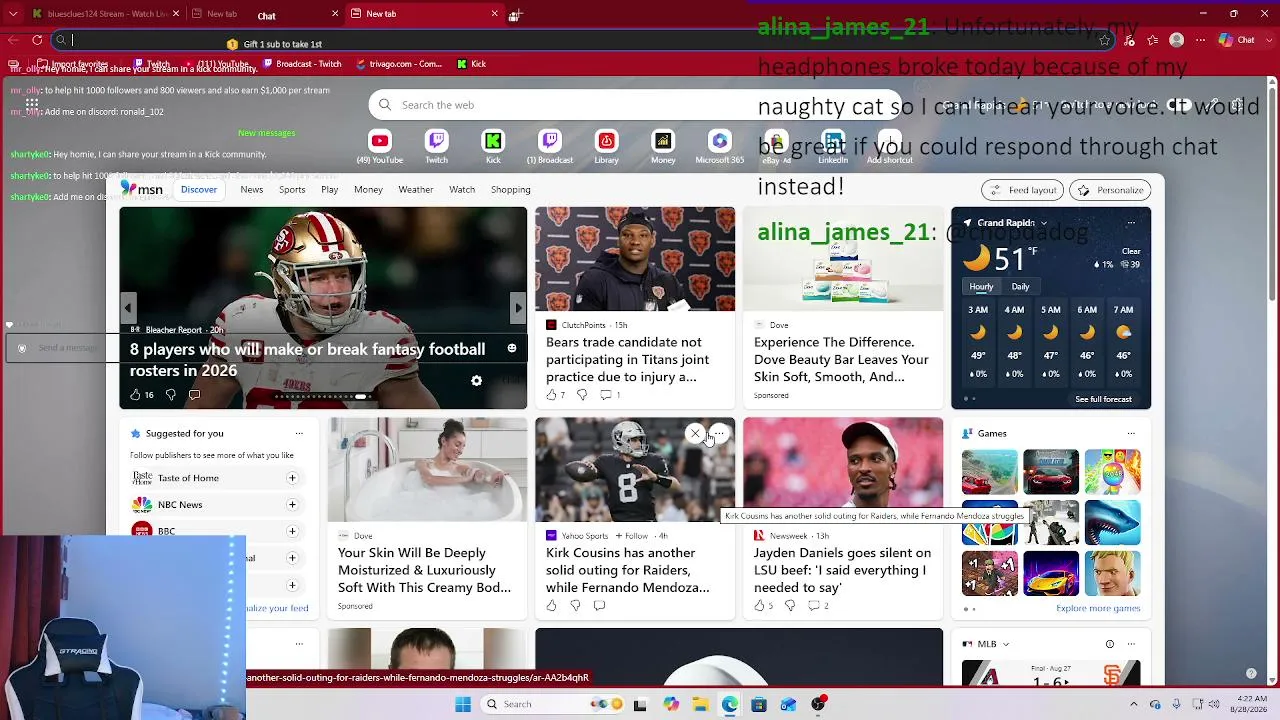This screenshot has width=1280, height=720.
Task: Open the Twitch shortcut tile
Action: [x=436, y=146]
